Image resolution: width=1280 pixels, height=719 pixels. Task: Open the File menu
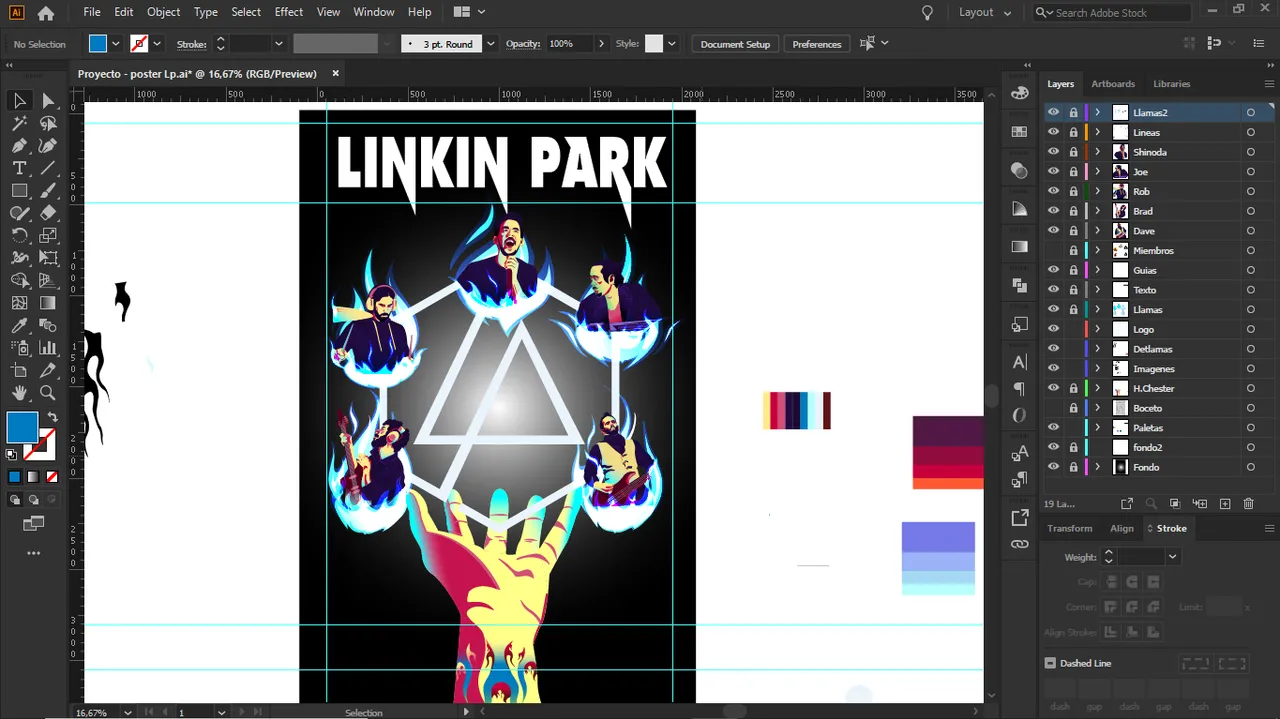point(92,12)
